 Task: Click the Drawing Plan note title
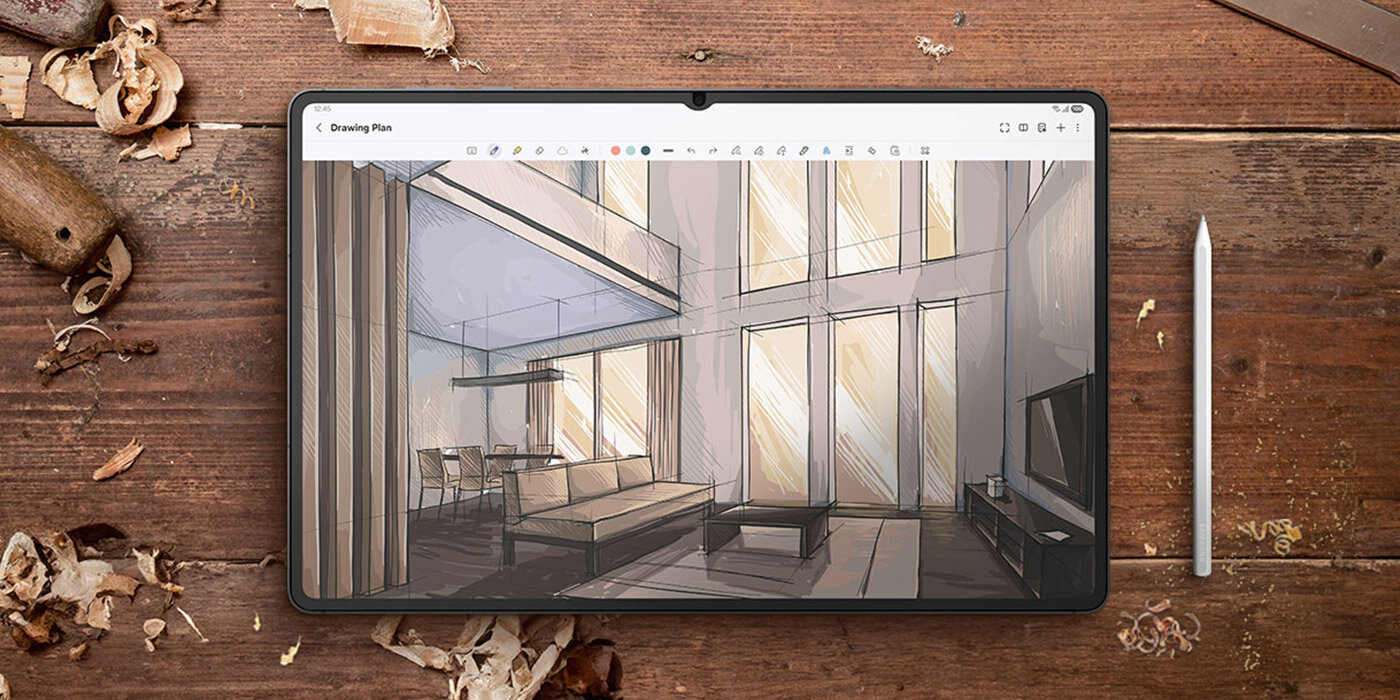pyautogui.click(x=360, y=128)
